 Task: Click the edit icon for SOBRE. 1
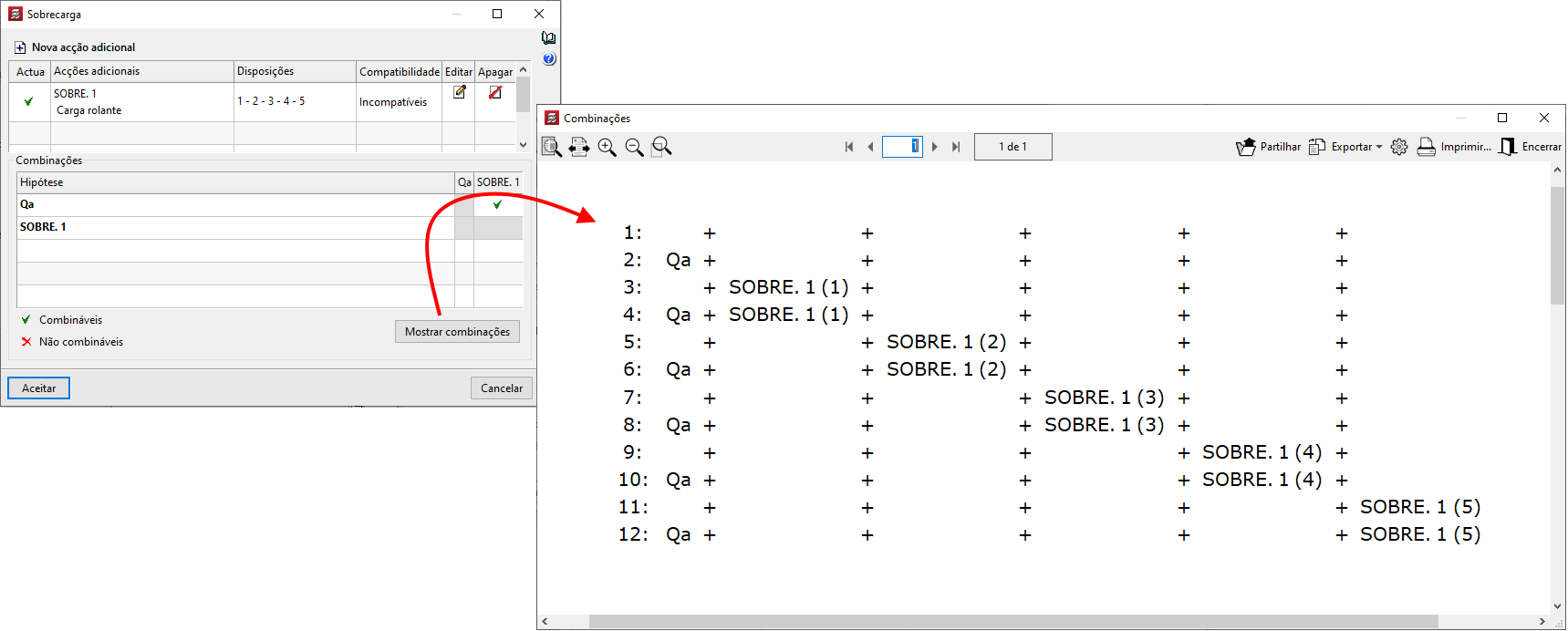(x=459, y=92)
